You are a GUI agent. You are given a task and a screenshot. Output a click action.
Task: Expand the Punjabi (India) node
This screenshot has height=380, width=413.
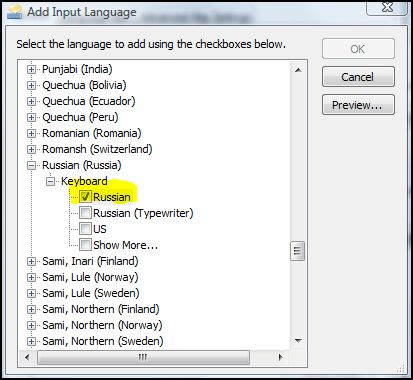point(31,69)
